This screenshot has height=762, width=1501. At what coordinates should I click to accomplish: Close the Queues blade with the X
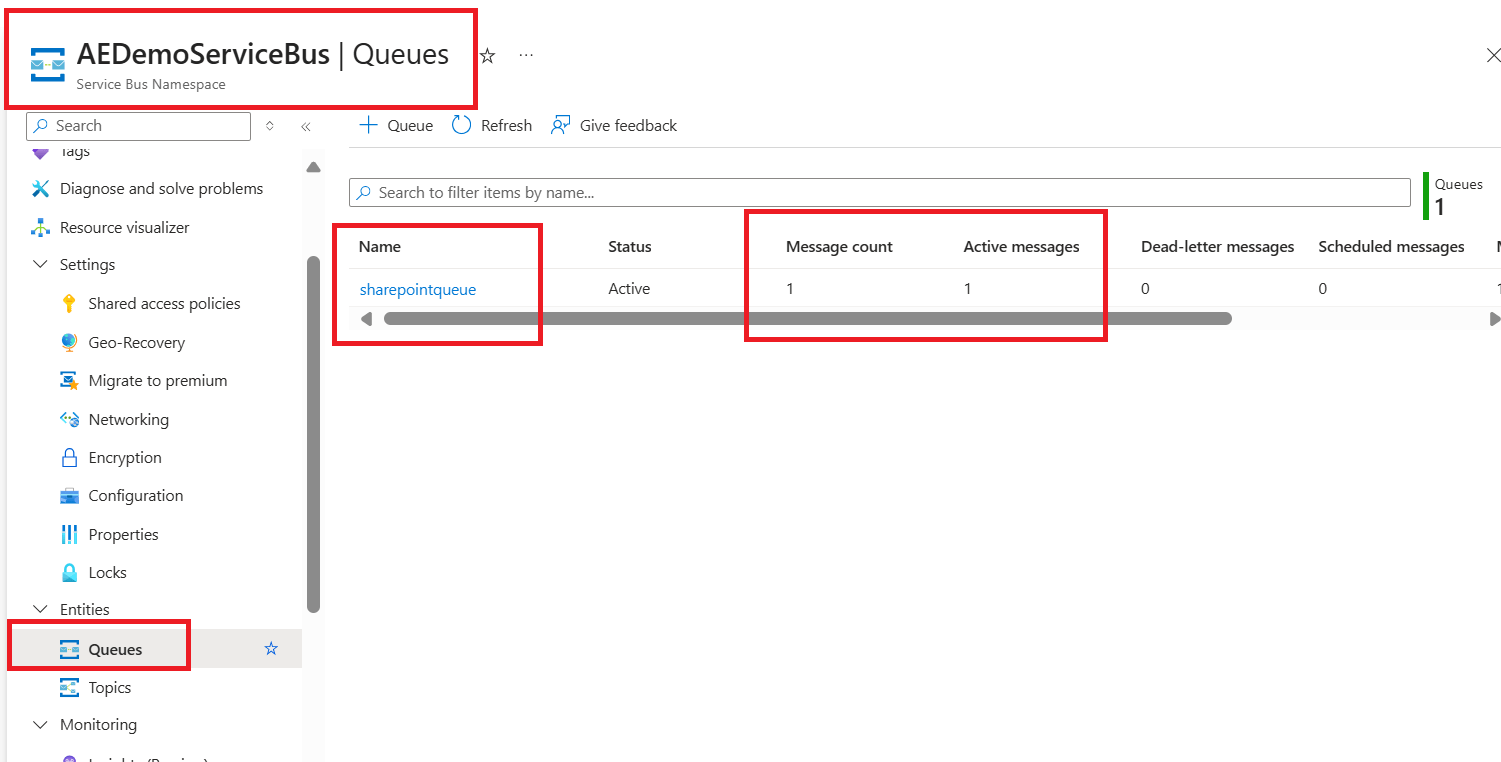[1492, 56]
